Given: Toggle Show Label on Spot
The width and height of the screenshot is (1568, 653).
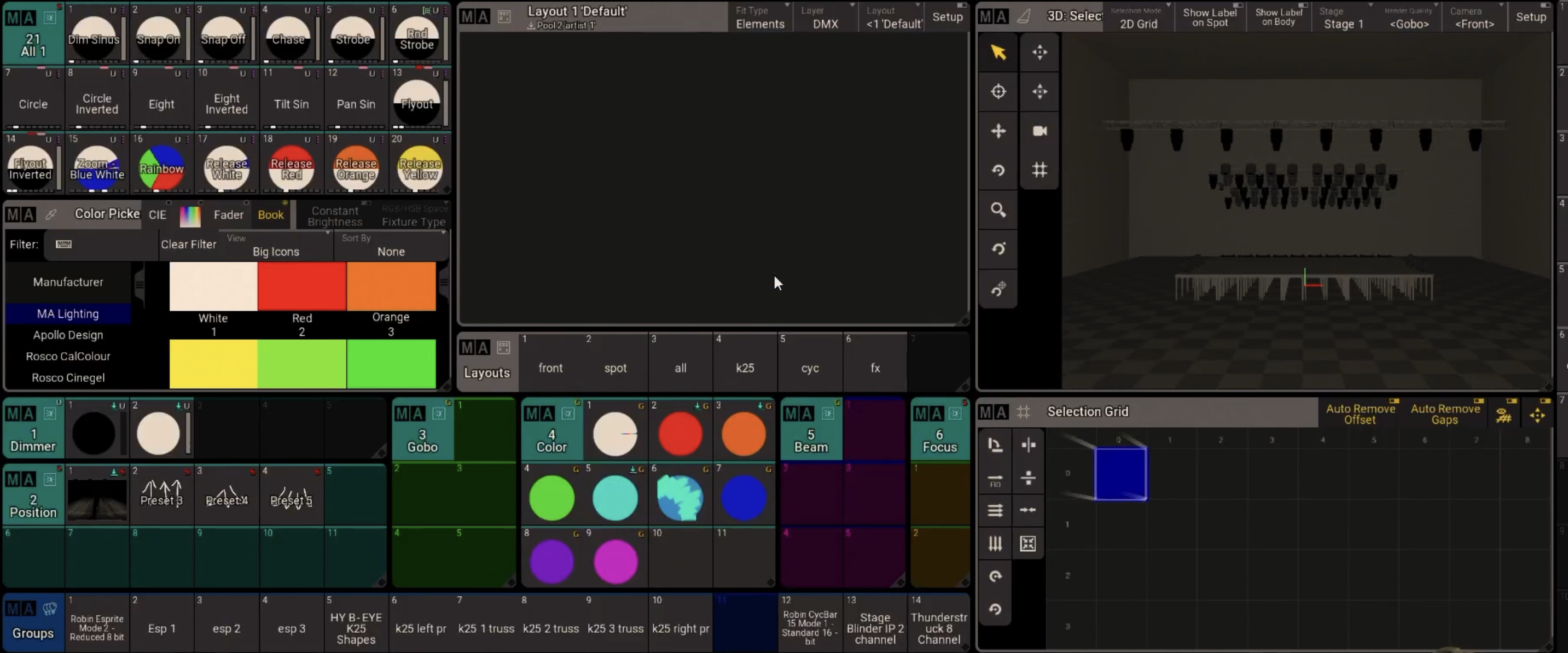Looking at the screenshot, I should click(x=1209, y=17).
